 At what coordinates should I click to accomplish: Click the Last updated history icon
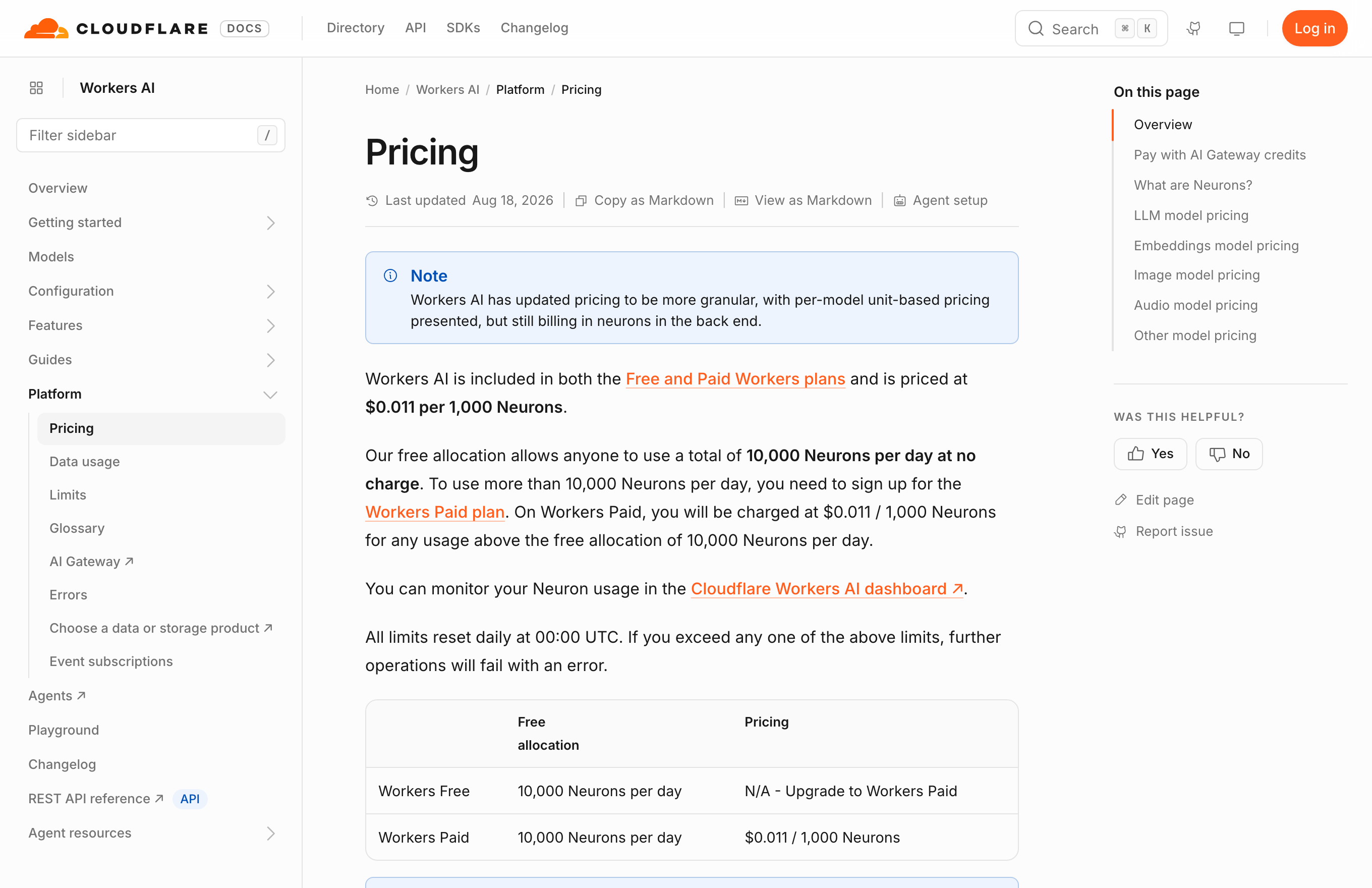pyautogui.click(x=372, y=201)
